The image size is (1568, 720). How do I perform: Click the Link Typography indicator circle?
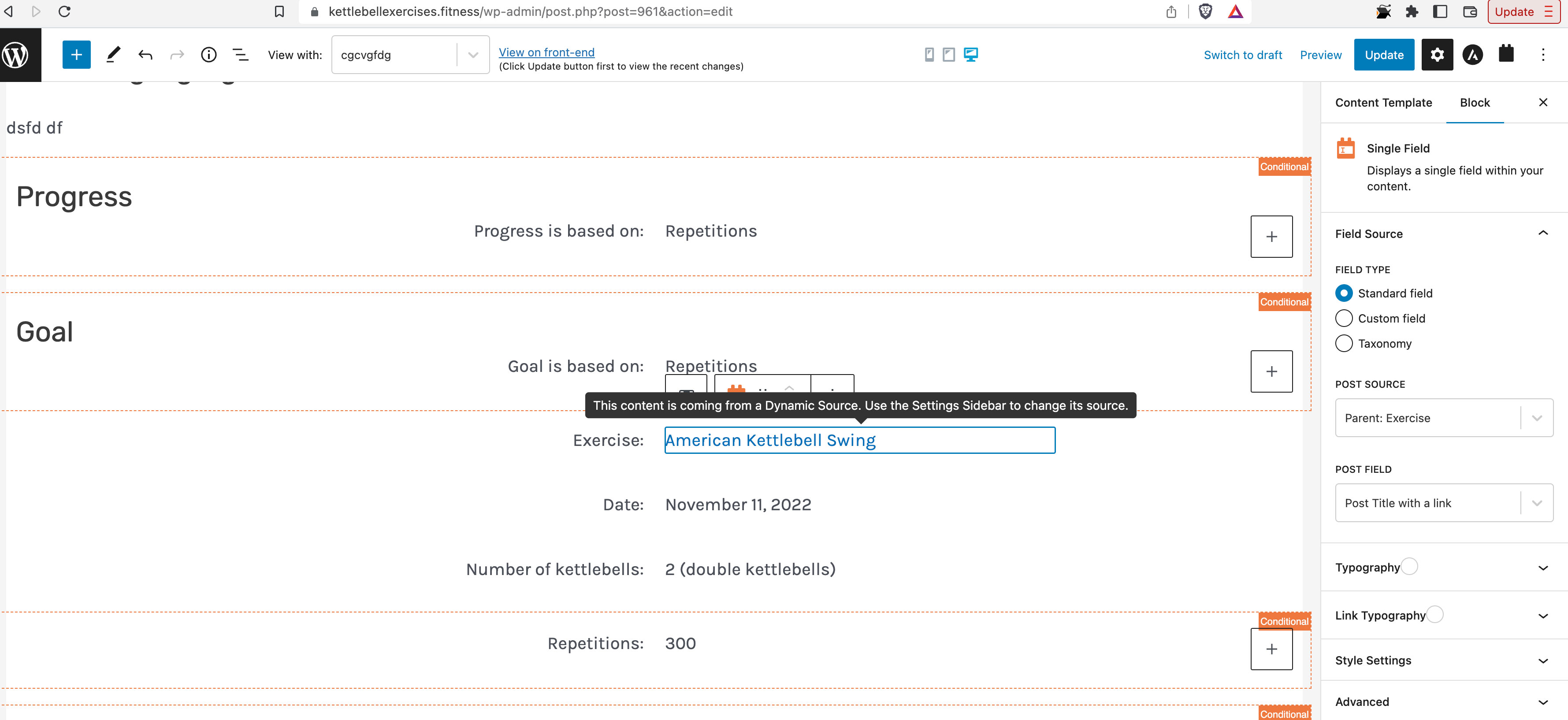1435,614
